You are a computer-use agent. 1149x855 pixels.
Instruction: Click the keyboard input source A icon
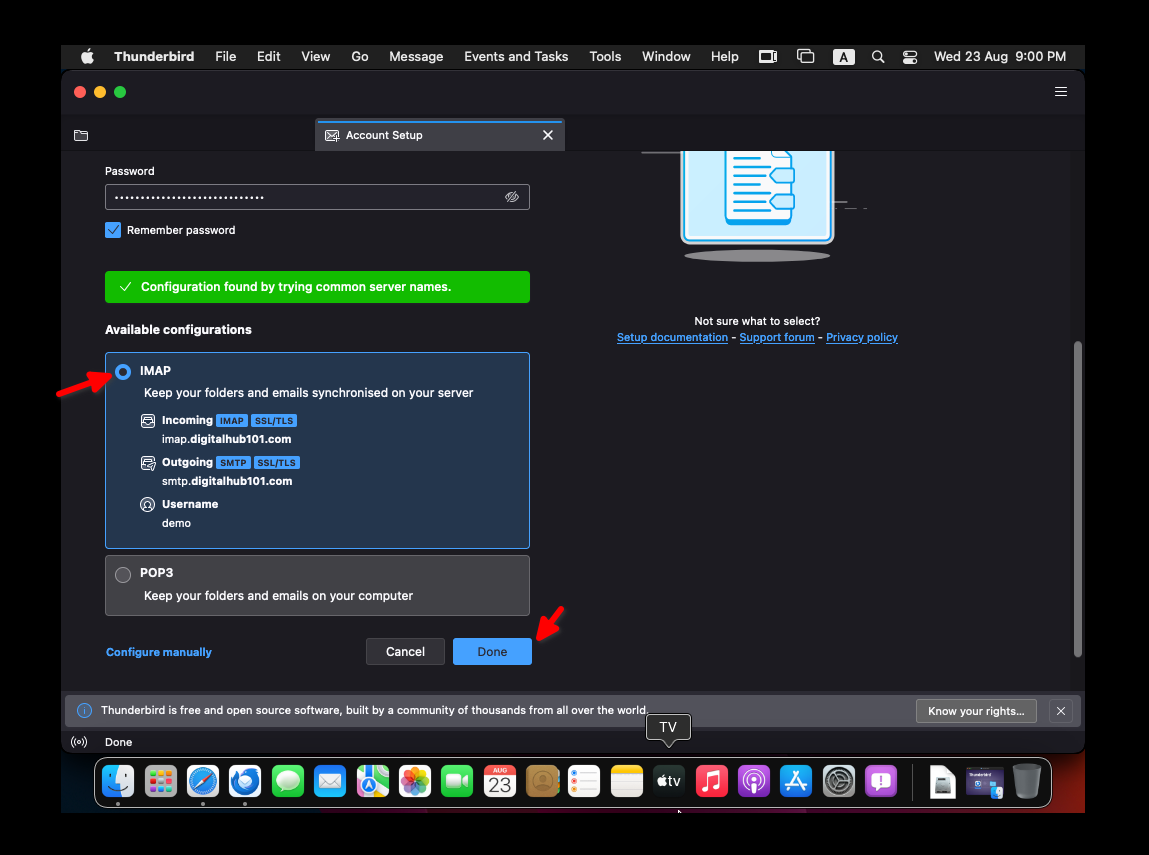[x=843, y=57]
